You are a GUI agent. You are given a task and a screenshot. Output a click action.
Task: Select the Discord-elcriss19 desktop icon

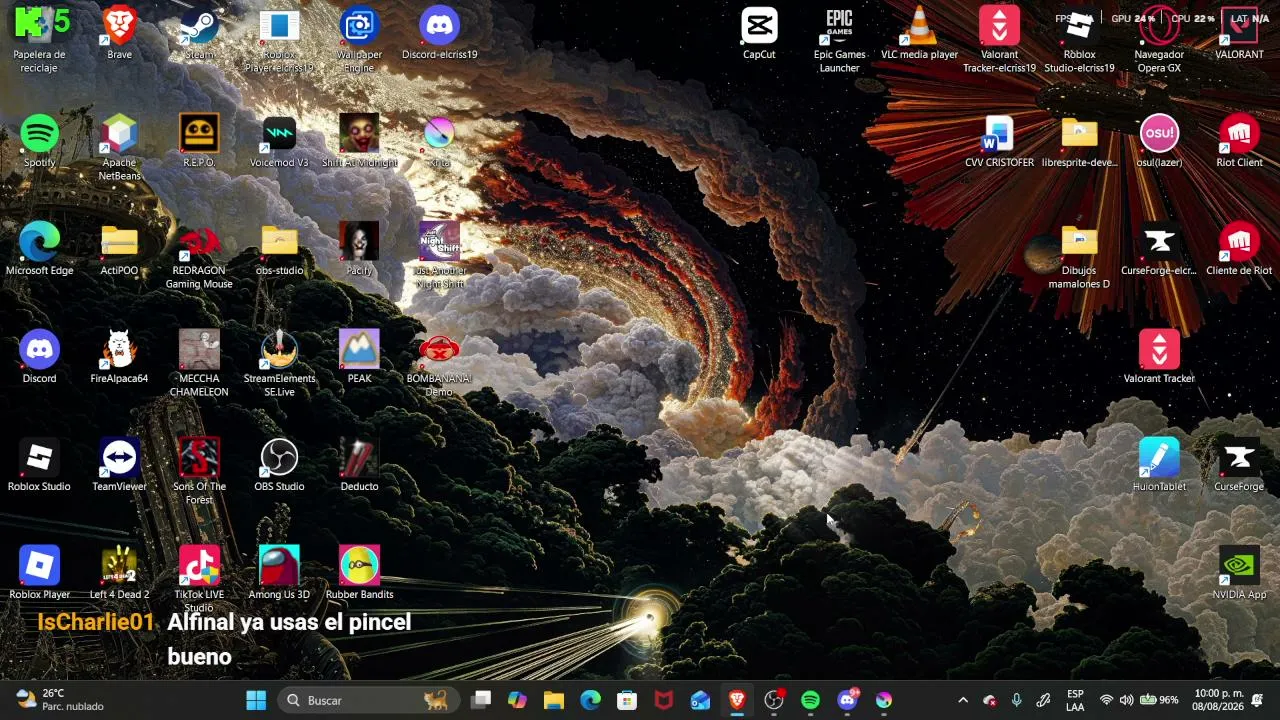tap(439, 33)
